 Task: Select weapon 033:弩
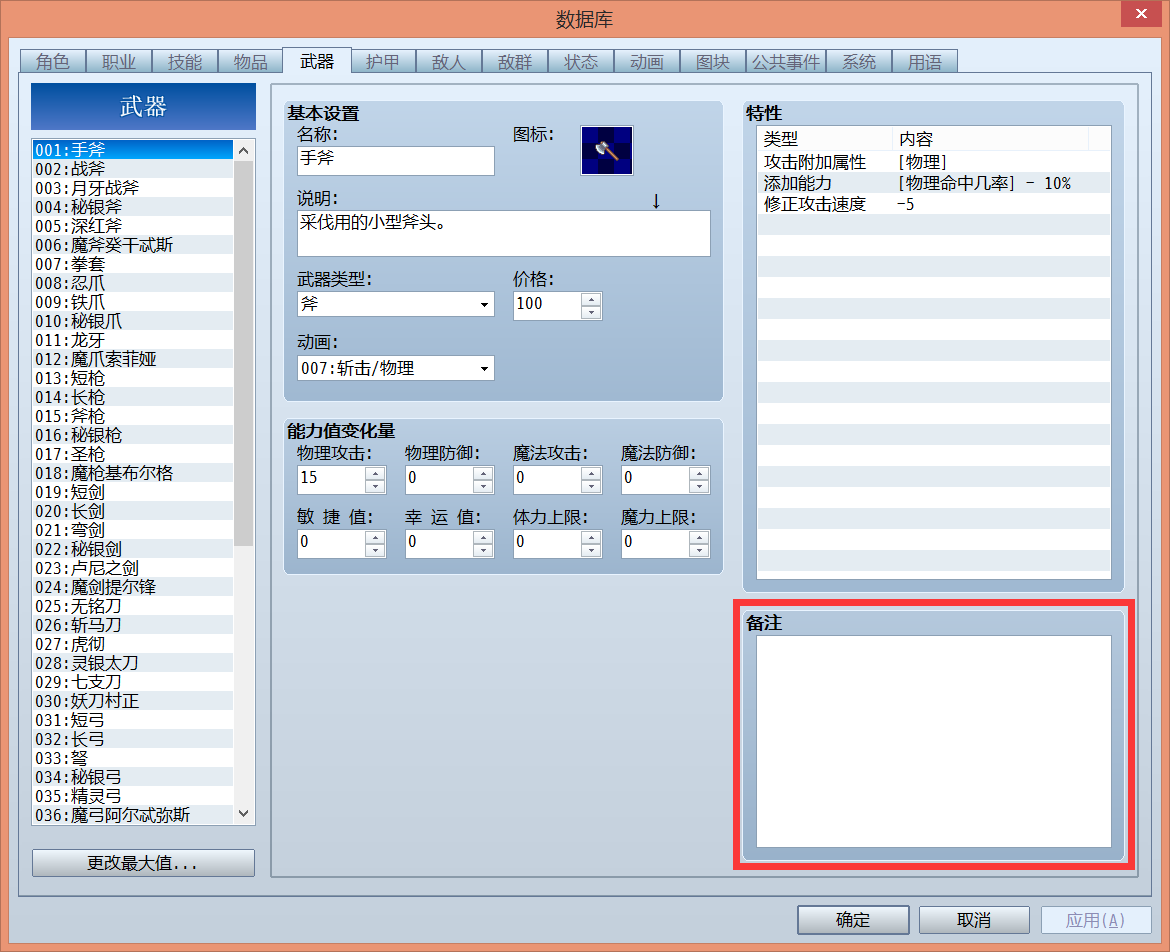[133, 758]
